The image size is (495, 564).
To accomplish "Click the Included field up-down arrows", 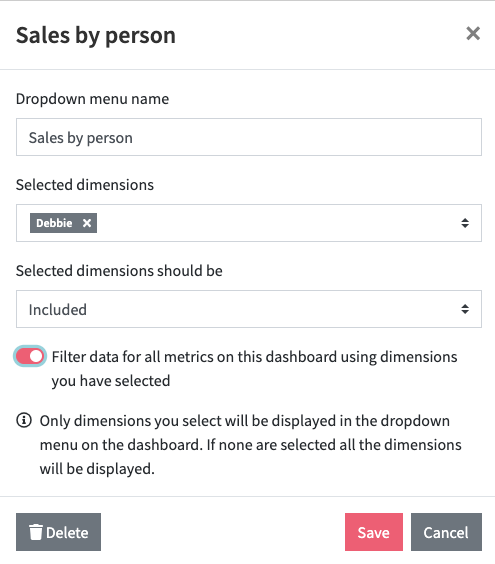I will click(x=465, y=309).
